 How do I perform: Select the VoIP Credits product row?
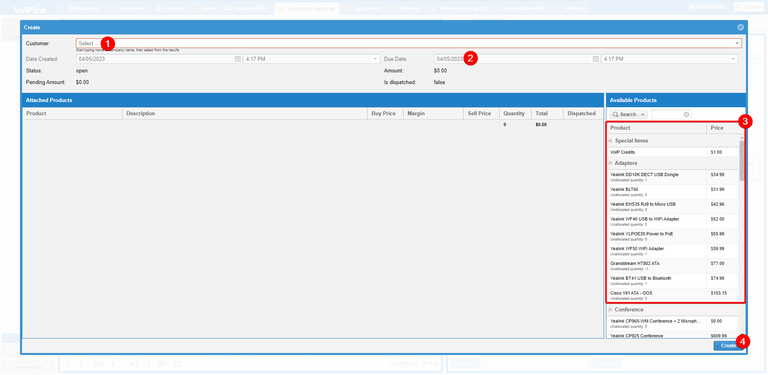tap(673, 152)
